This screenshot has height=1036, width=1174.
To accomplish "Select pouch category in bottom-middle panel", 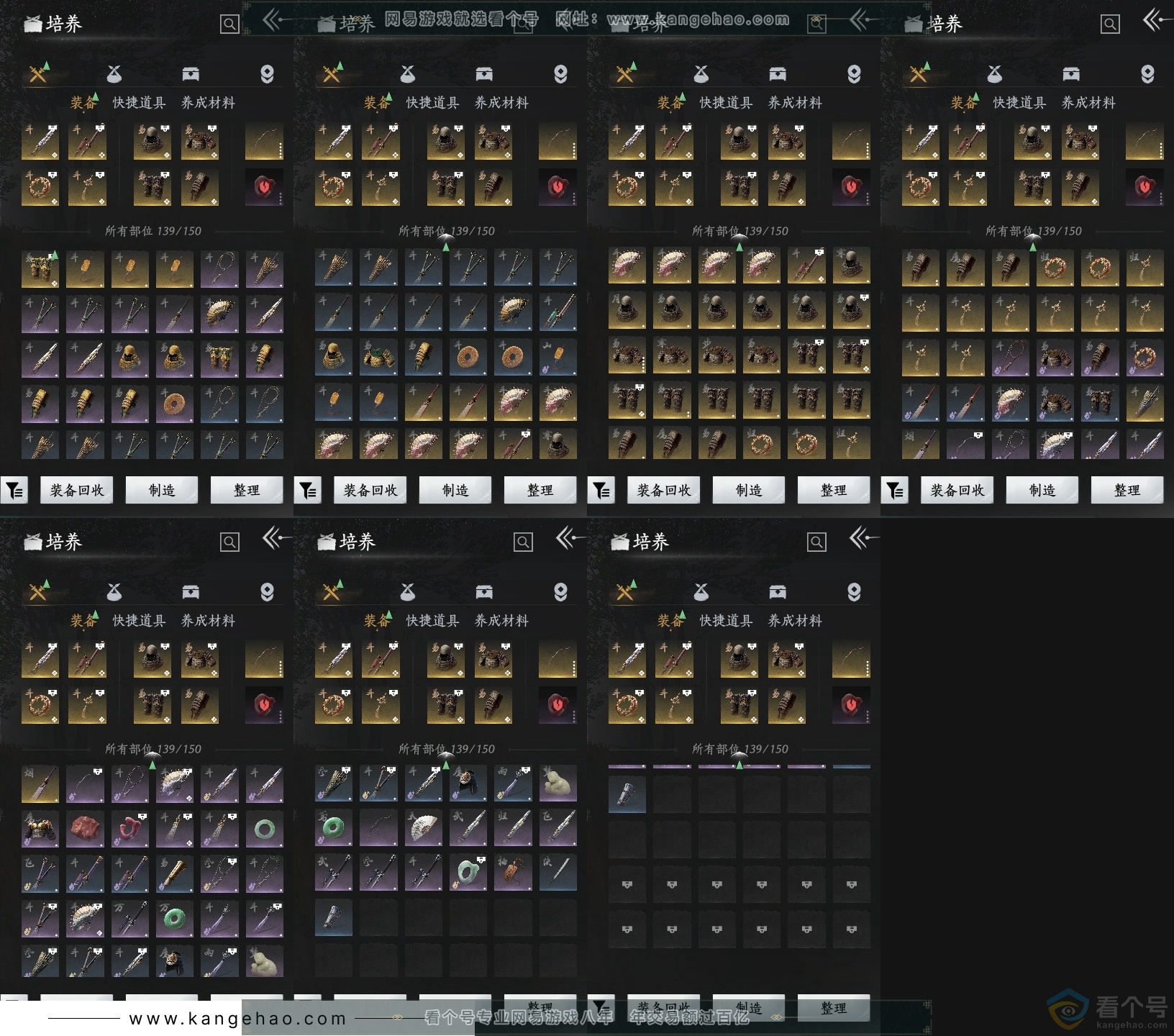I will coord(408,591).
